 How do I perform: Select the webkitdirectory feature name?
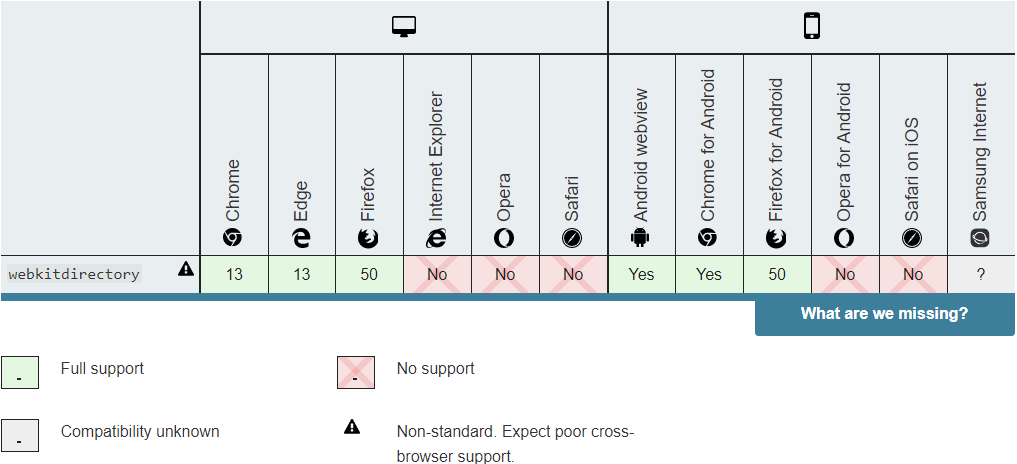[x=74, y=274]
